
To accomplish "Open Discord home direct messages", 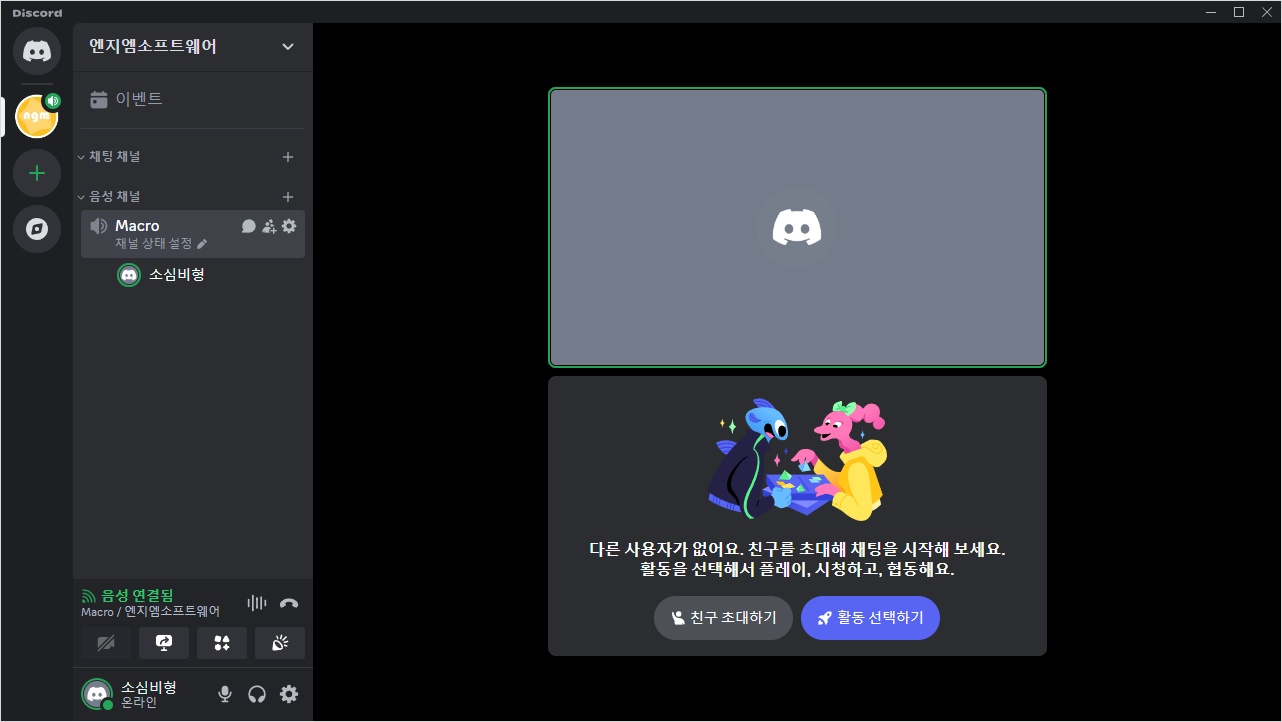I will [37, 50].
